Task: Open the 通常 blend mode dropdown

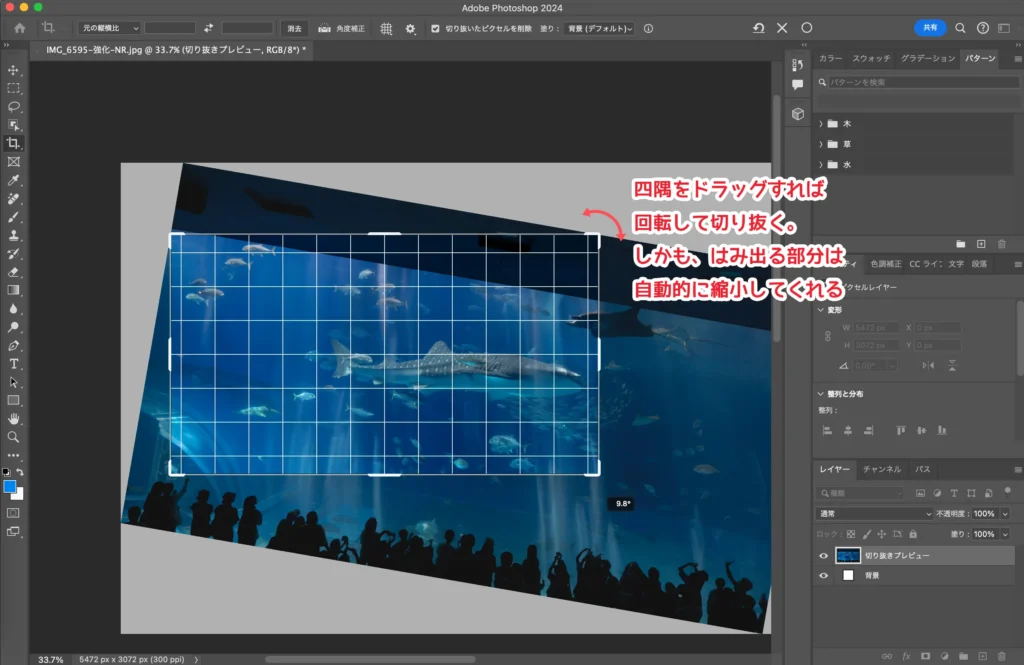Action: point(874,513)
